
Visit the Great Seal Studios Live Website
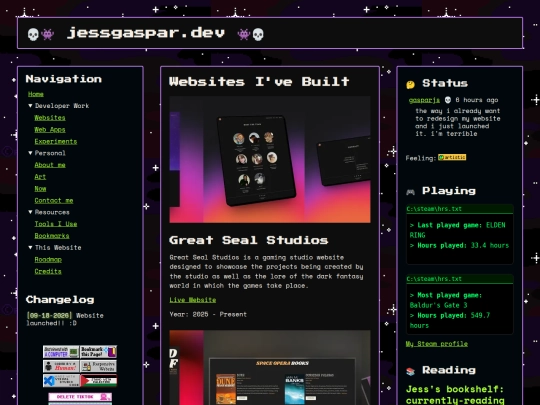pos(193,300)
